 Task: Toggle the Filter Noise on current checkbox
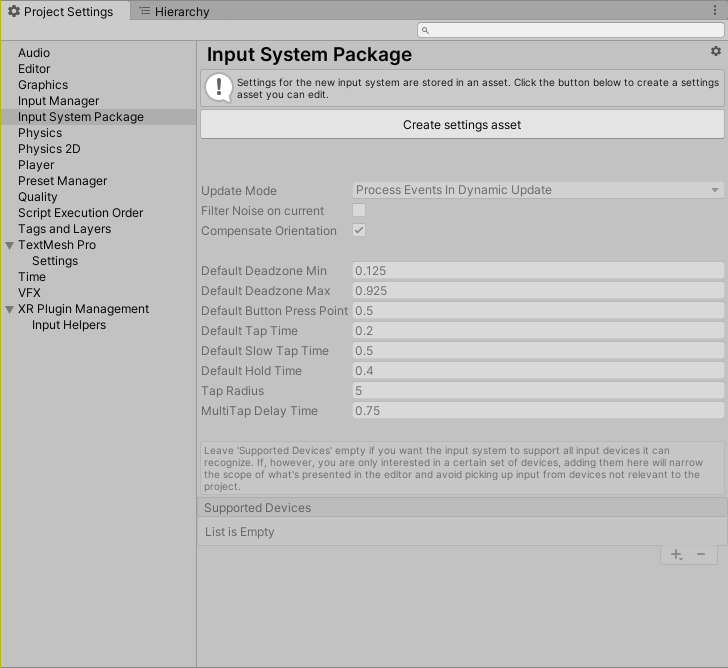359,210
